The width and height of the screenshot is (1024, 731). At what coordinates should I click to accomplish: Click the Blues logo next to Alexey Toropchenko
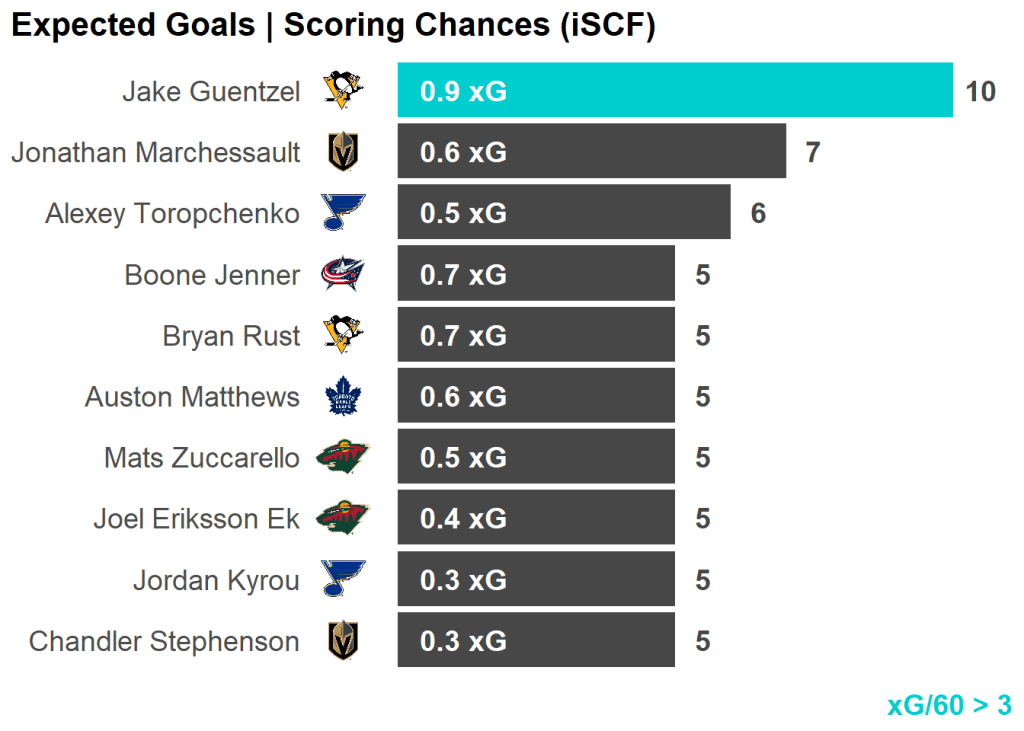pyautogui.click(x=343, y=213)
